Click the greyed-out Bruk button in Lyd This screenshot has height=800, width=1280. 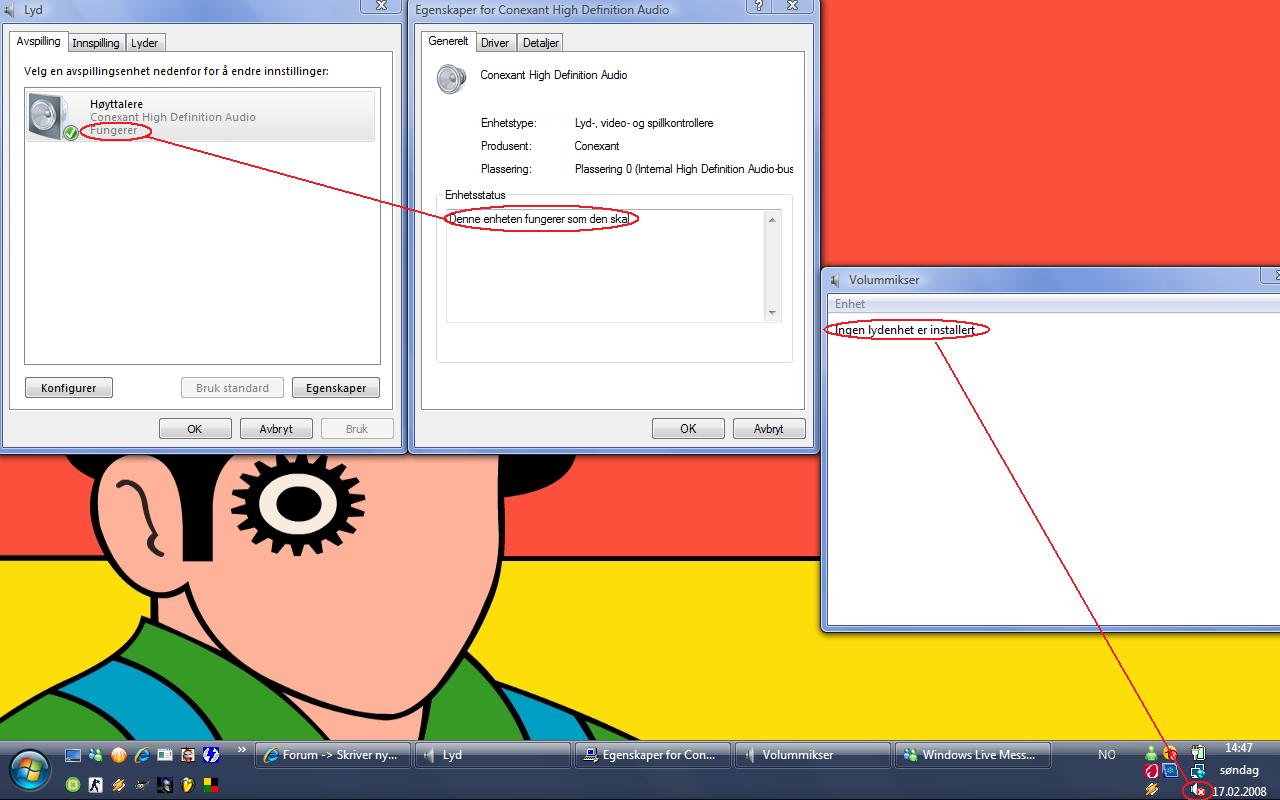coord(357,429)
